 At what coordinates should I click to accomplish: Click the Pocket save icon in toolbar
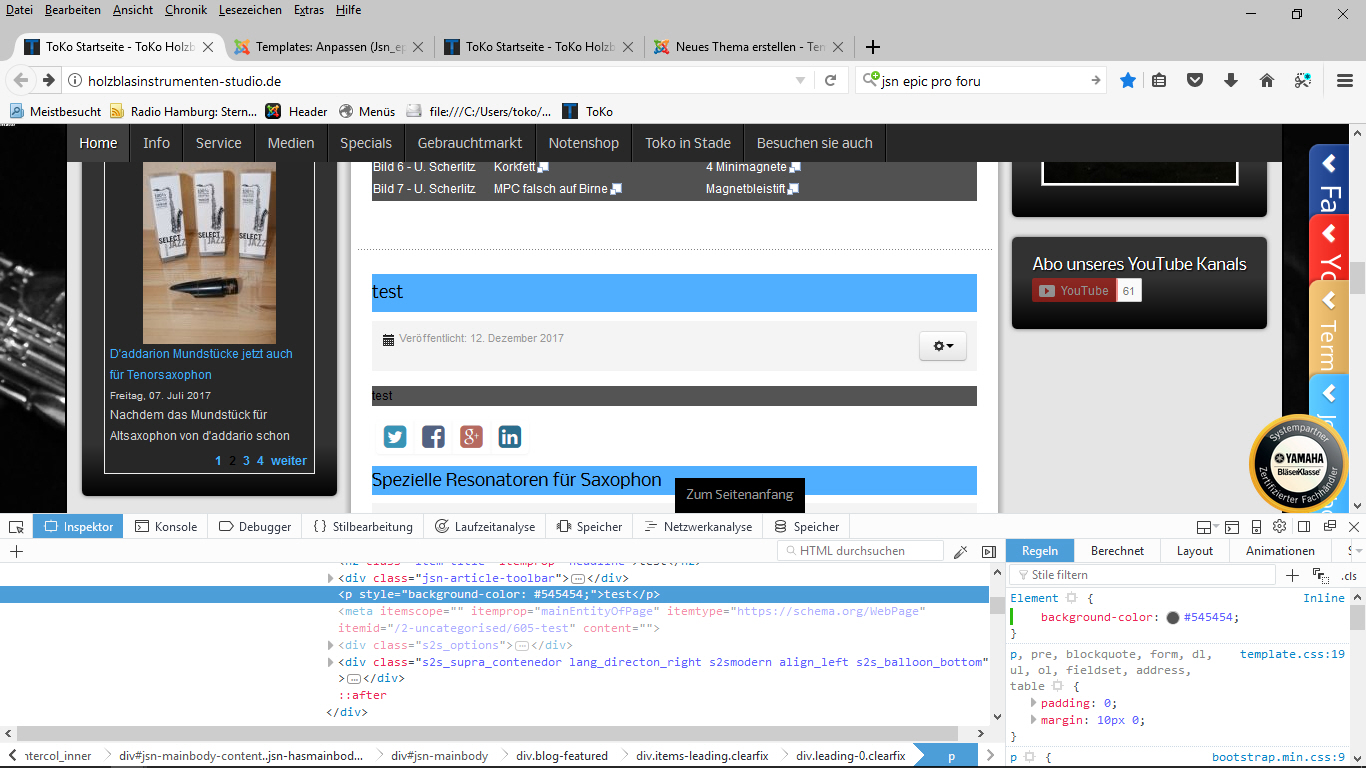tap(1195, 80)
